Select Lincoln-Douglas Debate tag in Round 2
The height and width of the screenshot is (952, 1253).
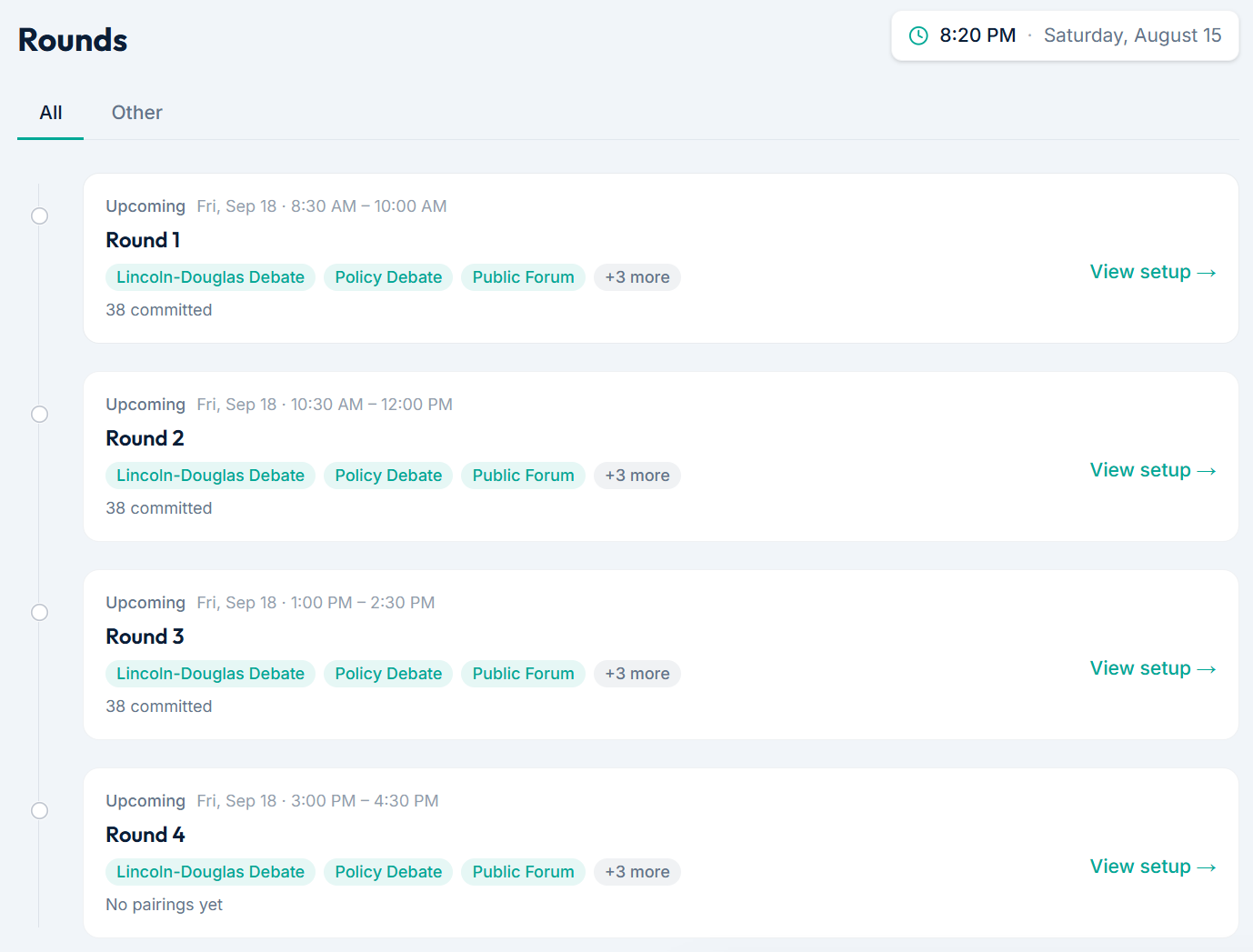point(211,476)
